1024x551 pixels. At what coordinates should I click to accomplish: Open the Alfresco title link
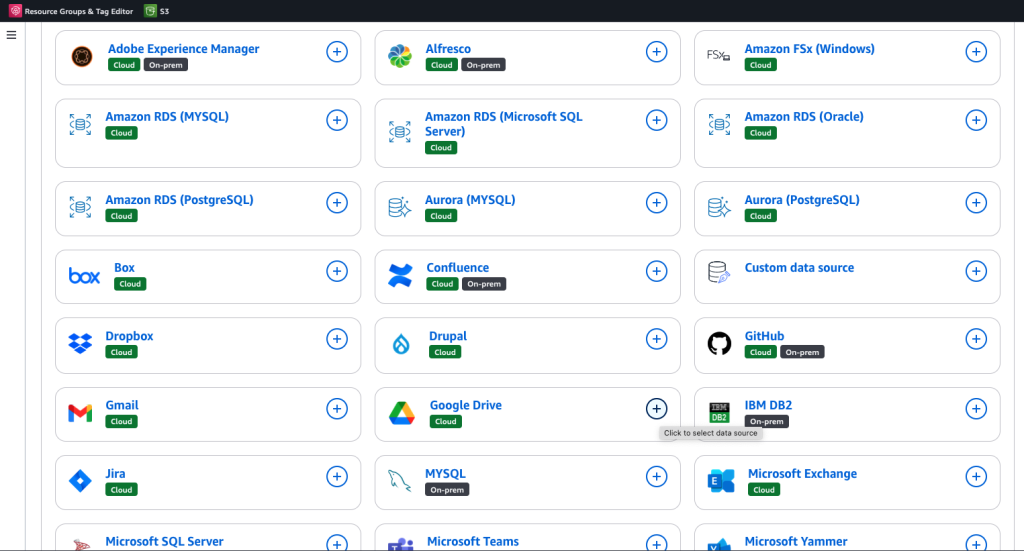coord(448,48)
